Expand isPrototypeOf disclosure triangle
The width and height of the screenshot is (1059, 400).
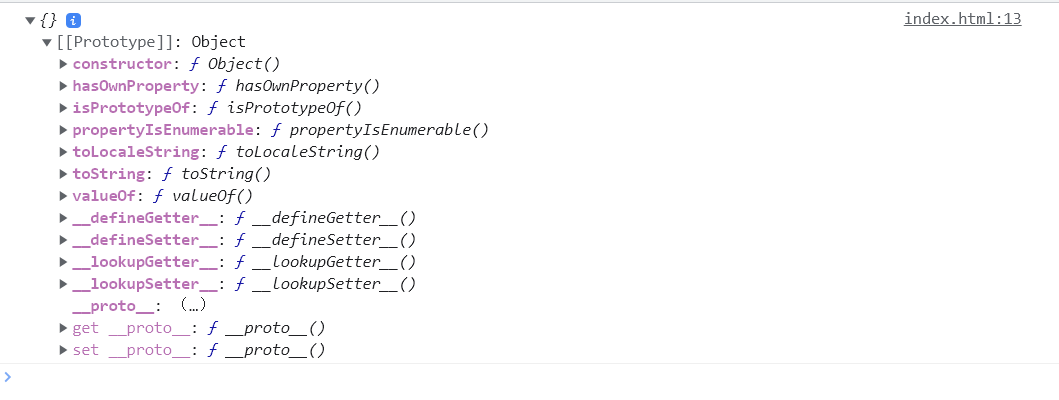tap(63, 107)
